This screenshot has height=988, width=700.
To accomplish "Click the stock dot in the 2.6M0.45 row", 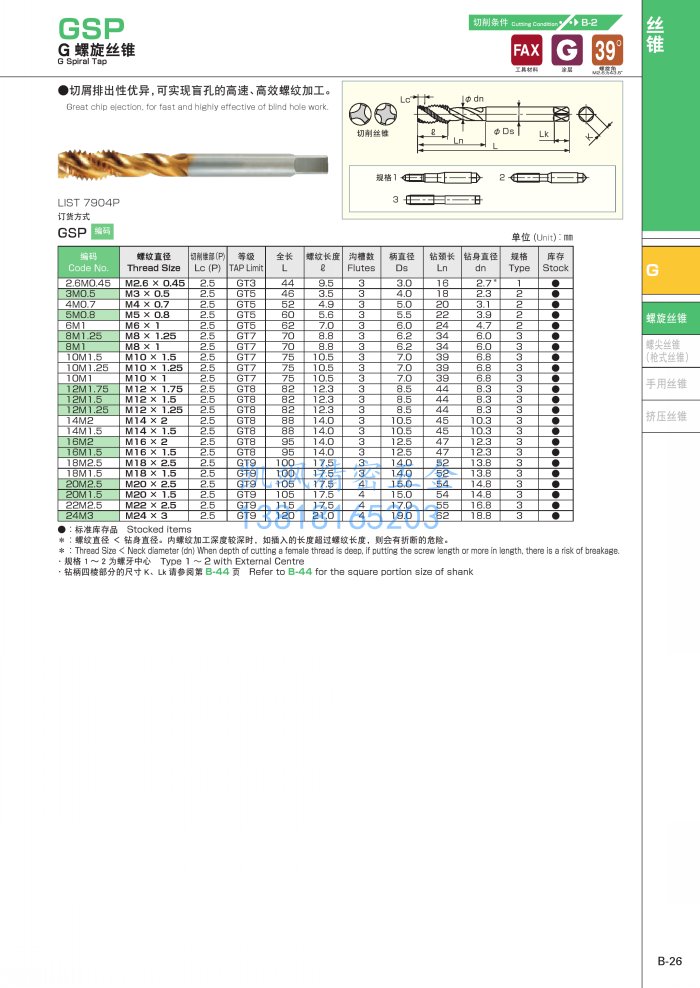I will coord(556,284).
